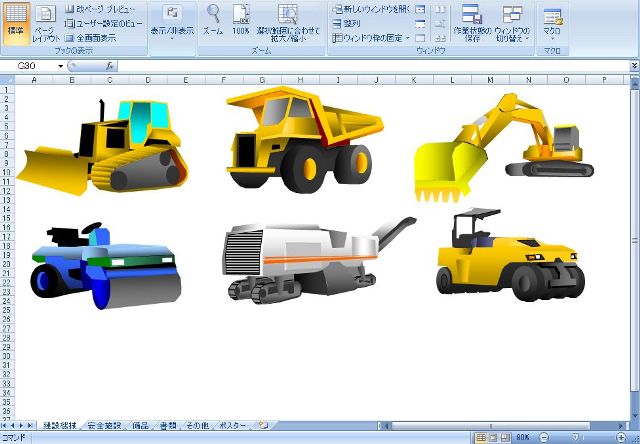The width and height of the screenshot is (640, 444).
Task: Click the Name Box showing G30
Action: 29,66
